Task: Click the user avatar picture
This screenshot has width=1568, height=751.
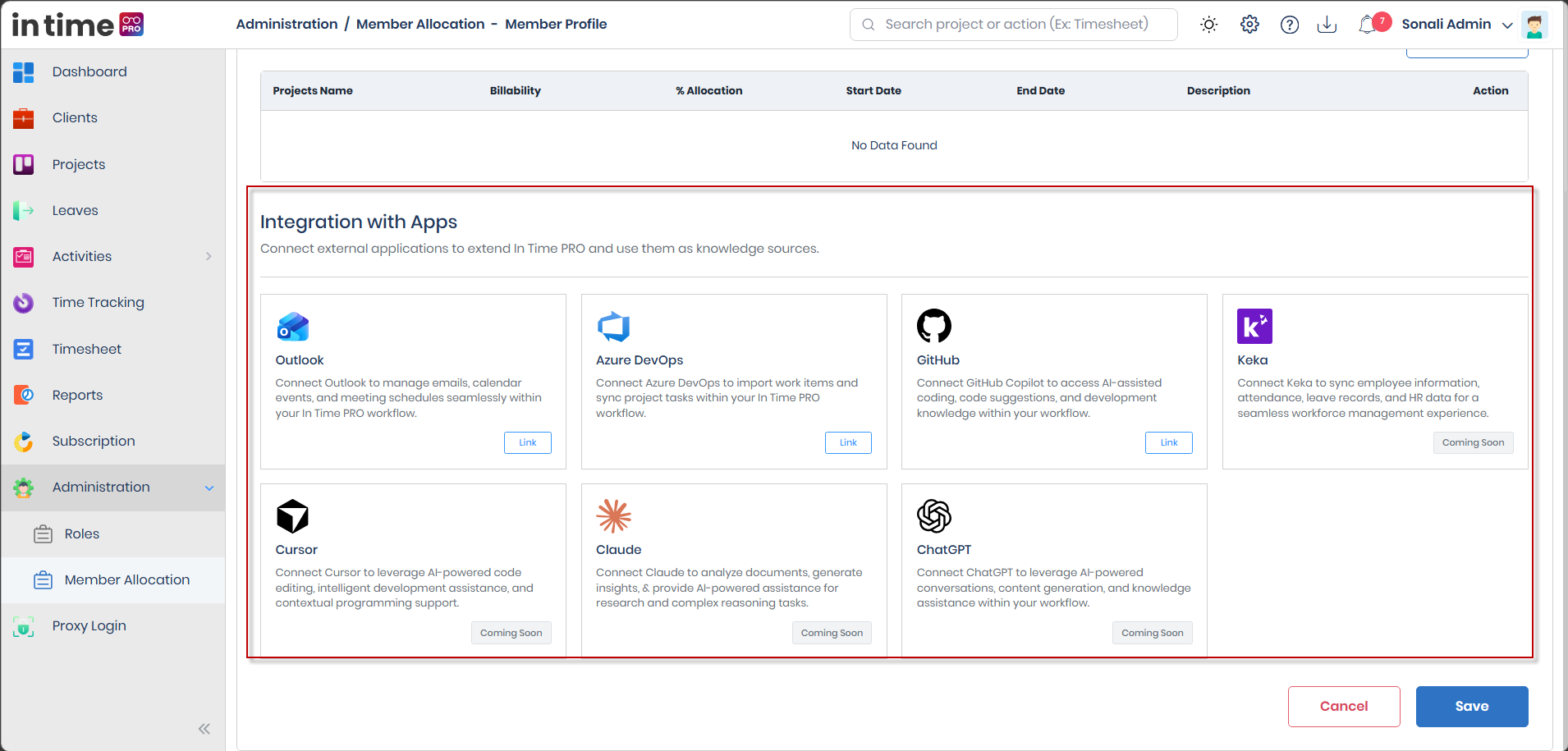Action: pyautogui.click(x=1534, y=25)
